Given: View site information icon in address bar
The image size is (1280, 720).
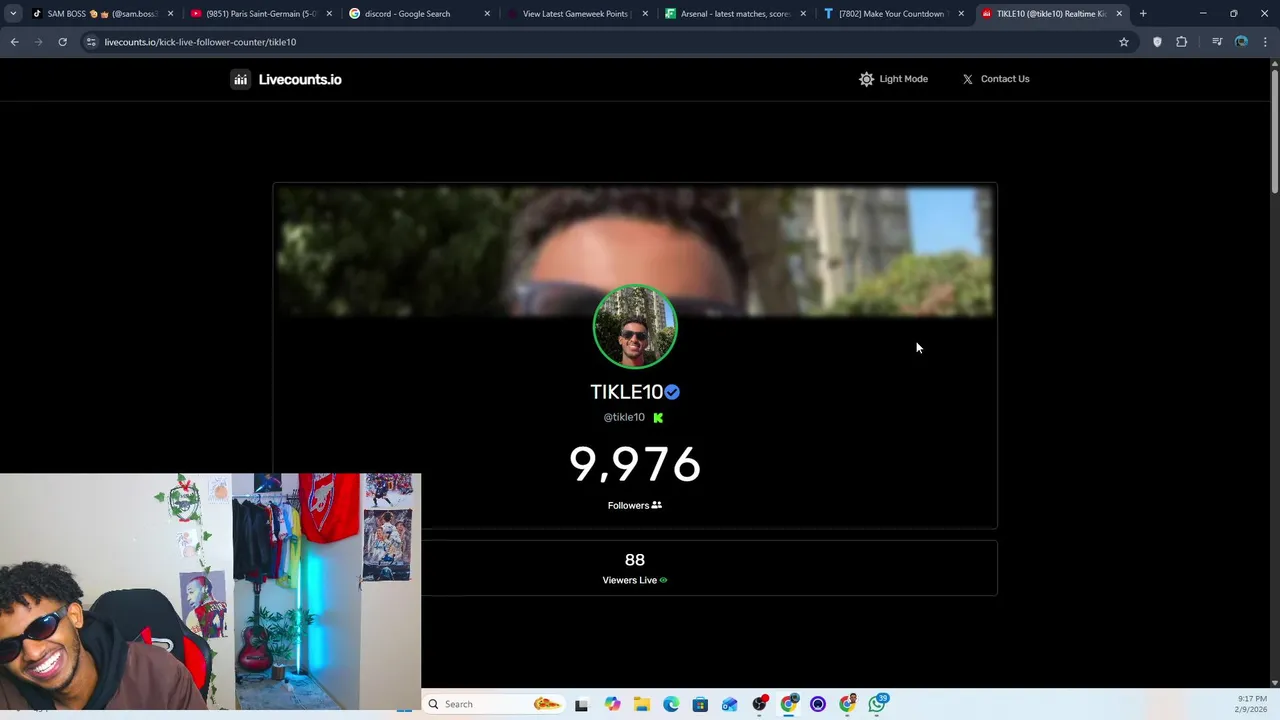Looking at the screenshot, I should coord(91,42).
